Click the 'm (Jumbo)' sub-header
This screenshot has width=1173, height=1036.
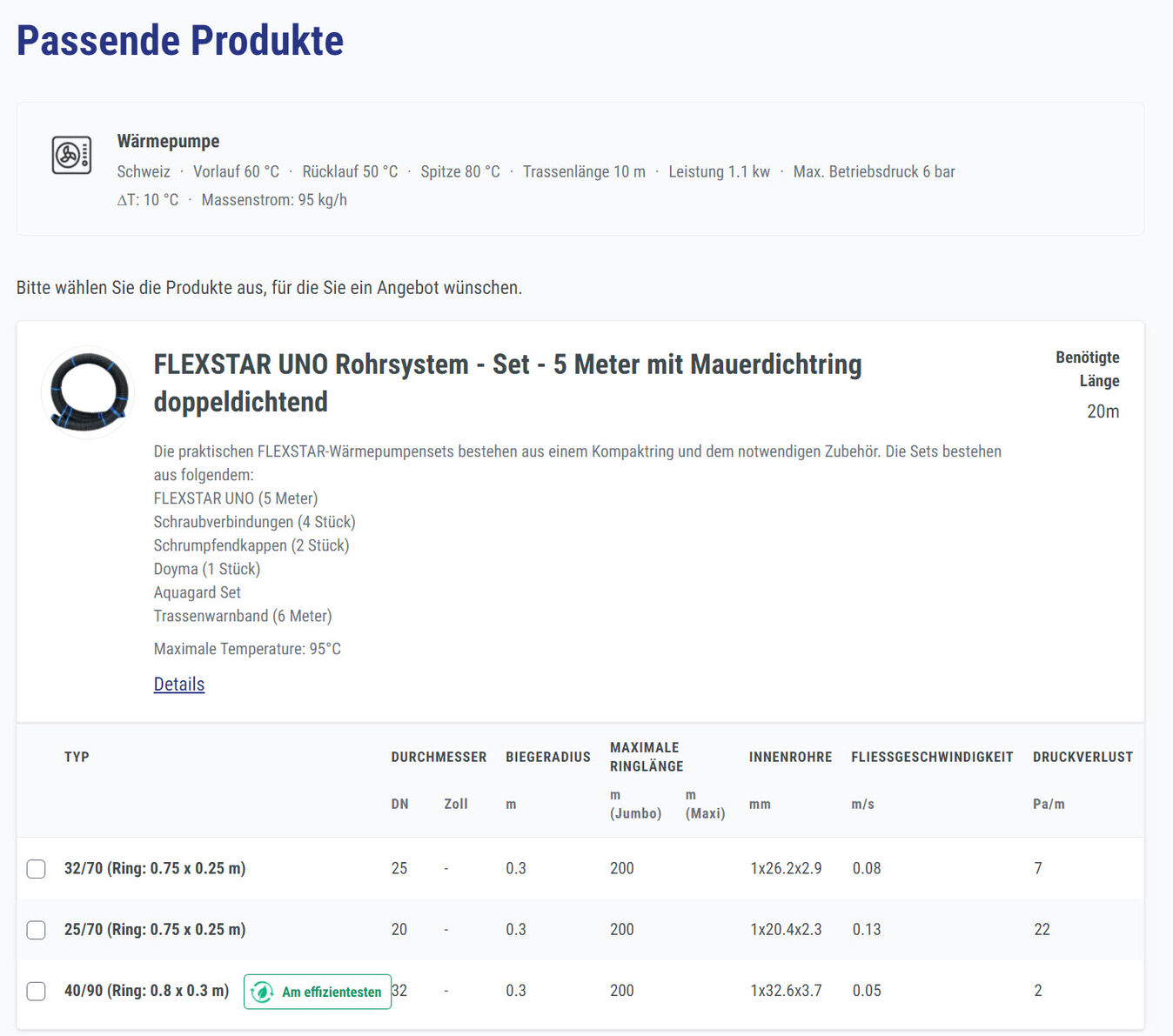[635, 805]
